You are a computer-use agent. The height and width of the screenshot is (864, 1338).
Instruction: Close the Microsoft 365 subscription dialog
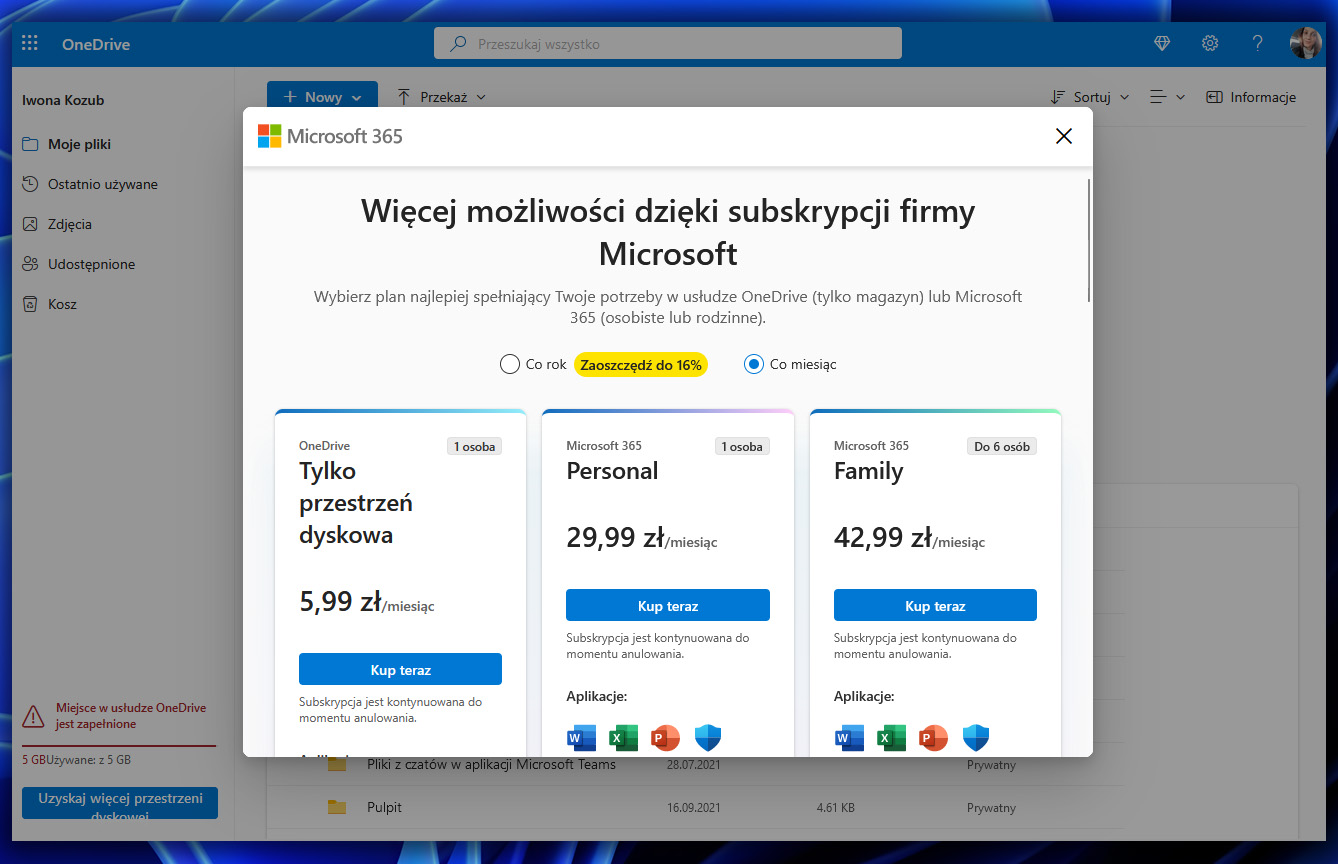(1064, 136)
